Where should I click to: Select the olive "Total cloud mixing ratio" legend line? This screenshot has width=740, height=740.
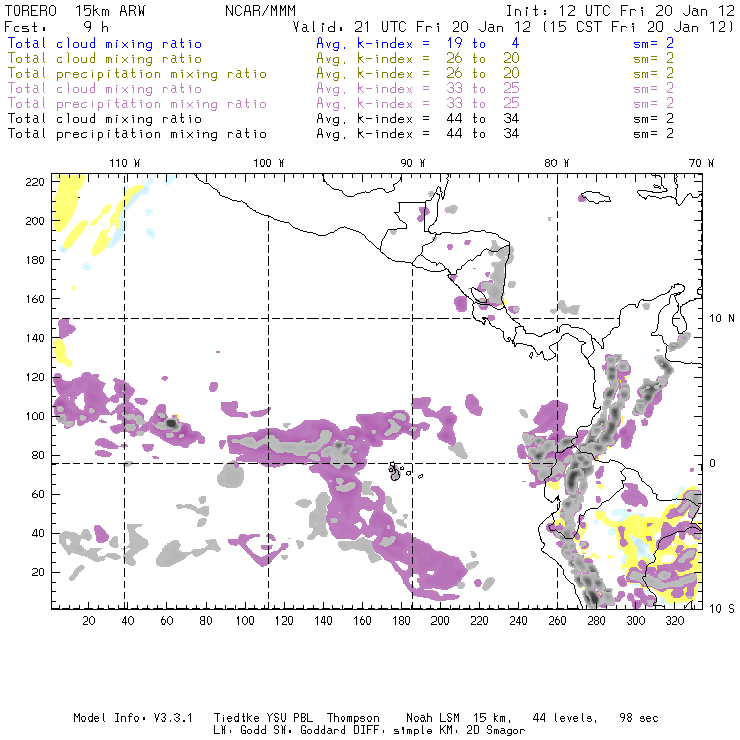click(x=105, y=59)
